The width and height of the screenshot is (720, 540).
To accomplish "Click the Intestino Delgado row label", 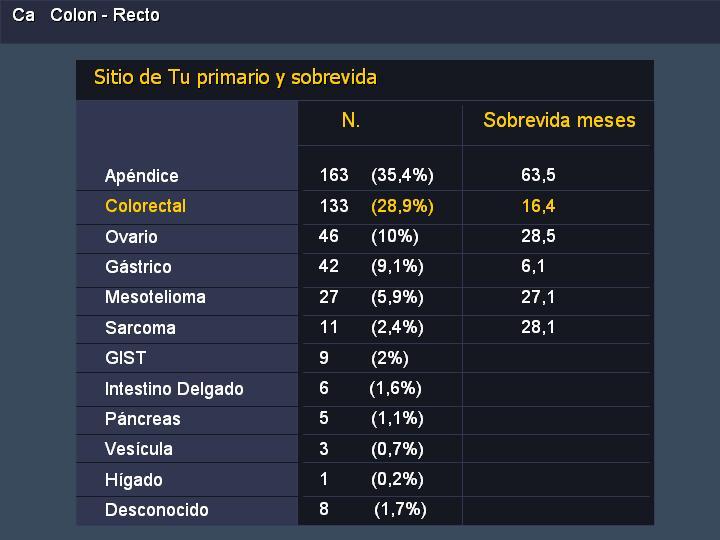I will click(x=174, y=389).
